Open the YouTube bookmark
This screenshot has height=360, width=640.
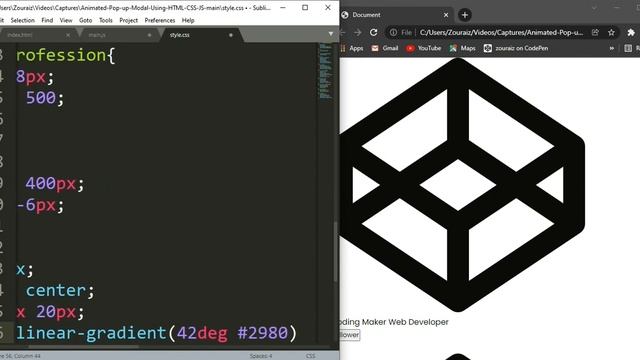pos(424,48)
